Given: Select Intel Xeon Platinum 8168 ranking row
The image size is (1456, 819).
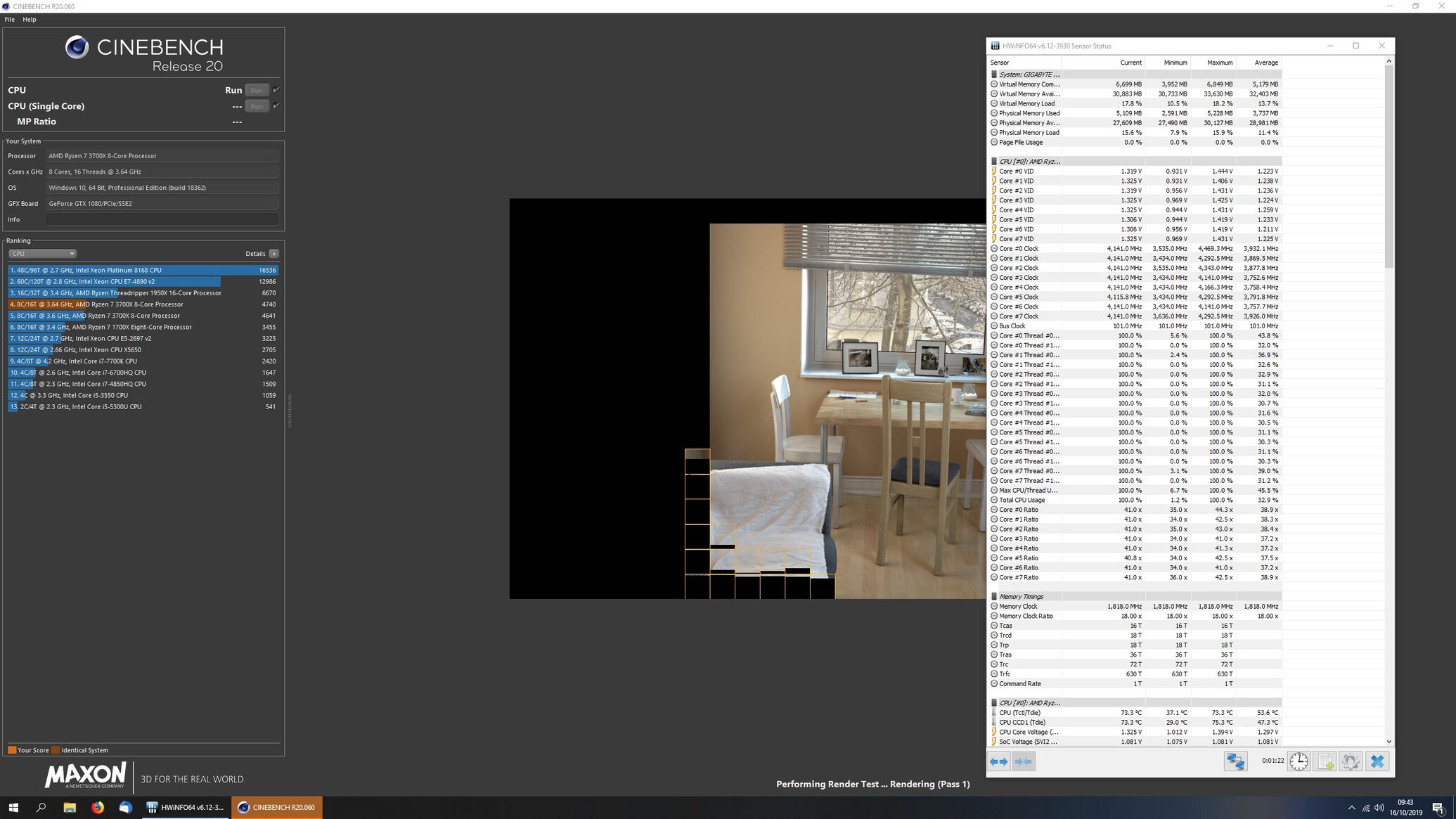Looking at the screenshot, I should coord(143,270).
